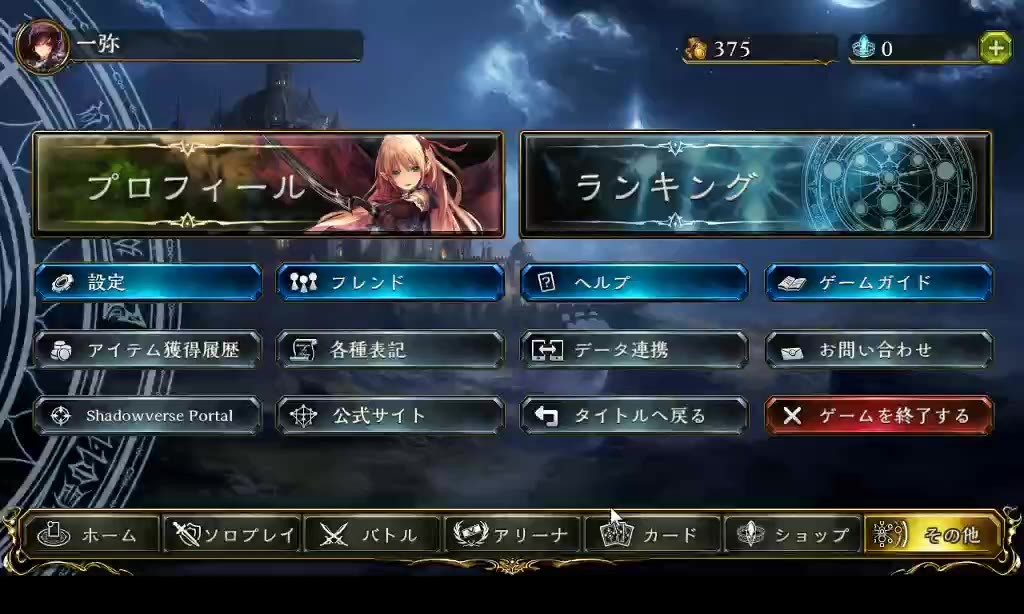Screen dimensions: 1024x614
Task: Click the gold rupee coin icon
Action: 696,48
